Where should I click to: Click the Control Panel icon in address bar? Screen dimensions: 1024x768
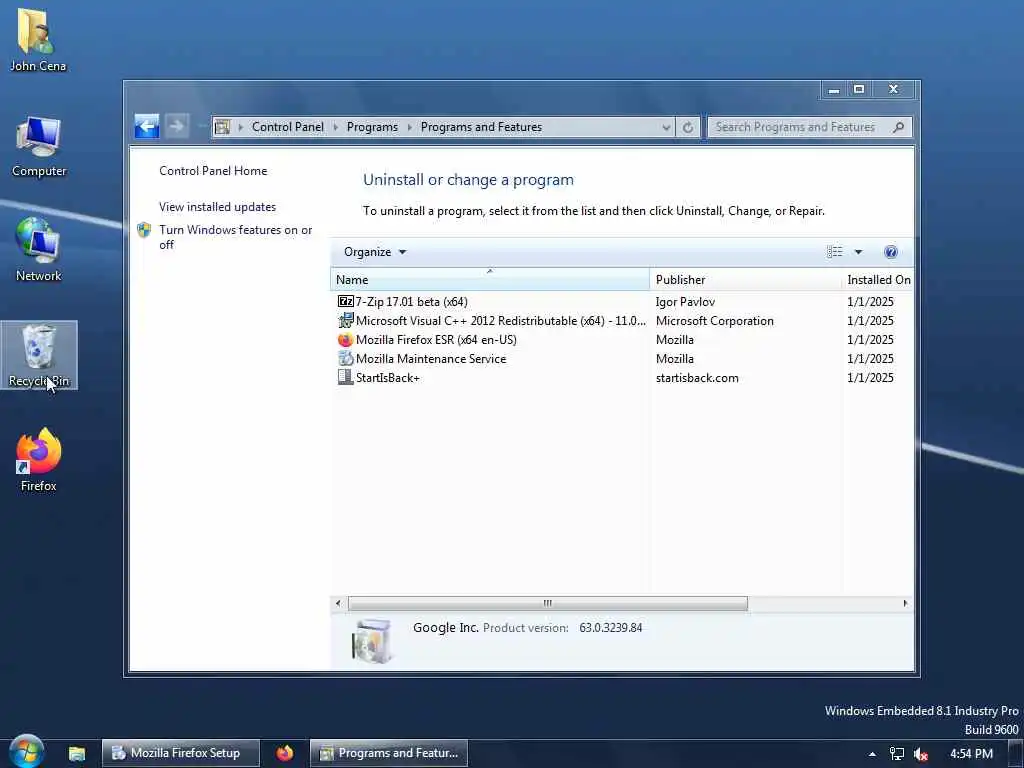223,127
